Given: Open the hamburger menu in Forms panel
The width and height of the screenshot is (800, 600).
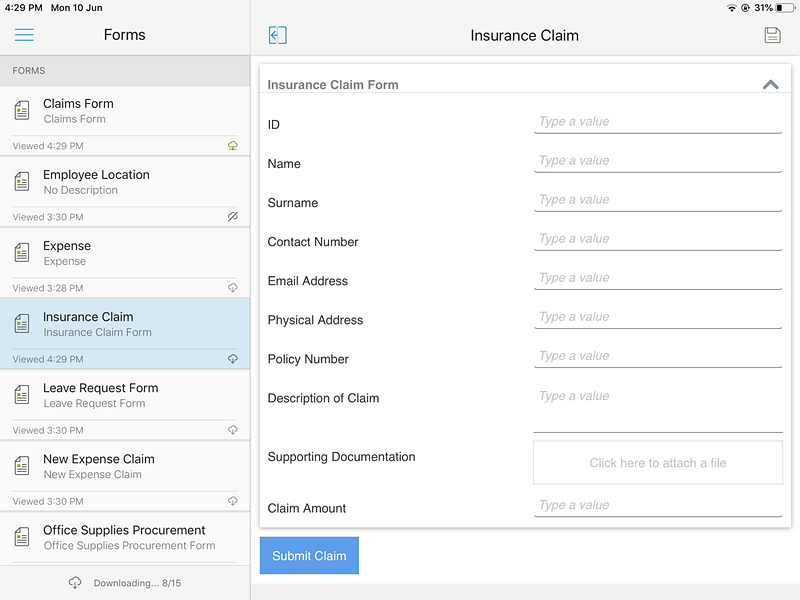Looking at the screenshot, I should click(24, 35).
